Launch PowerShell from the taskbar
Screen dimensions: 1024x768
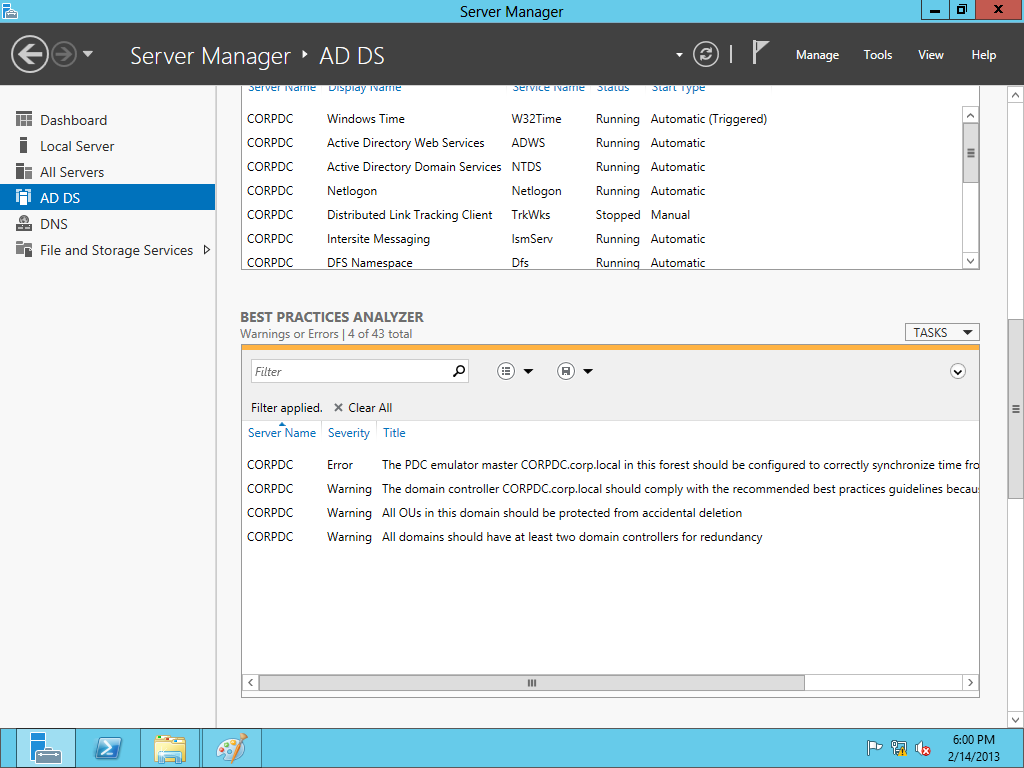pyautogui.click(x=108, y=748)
